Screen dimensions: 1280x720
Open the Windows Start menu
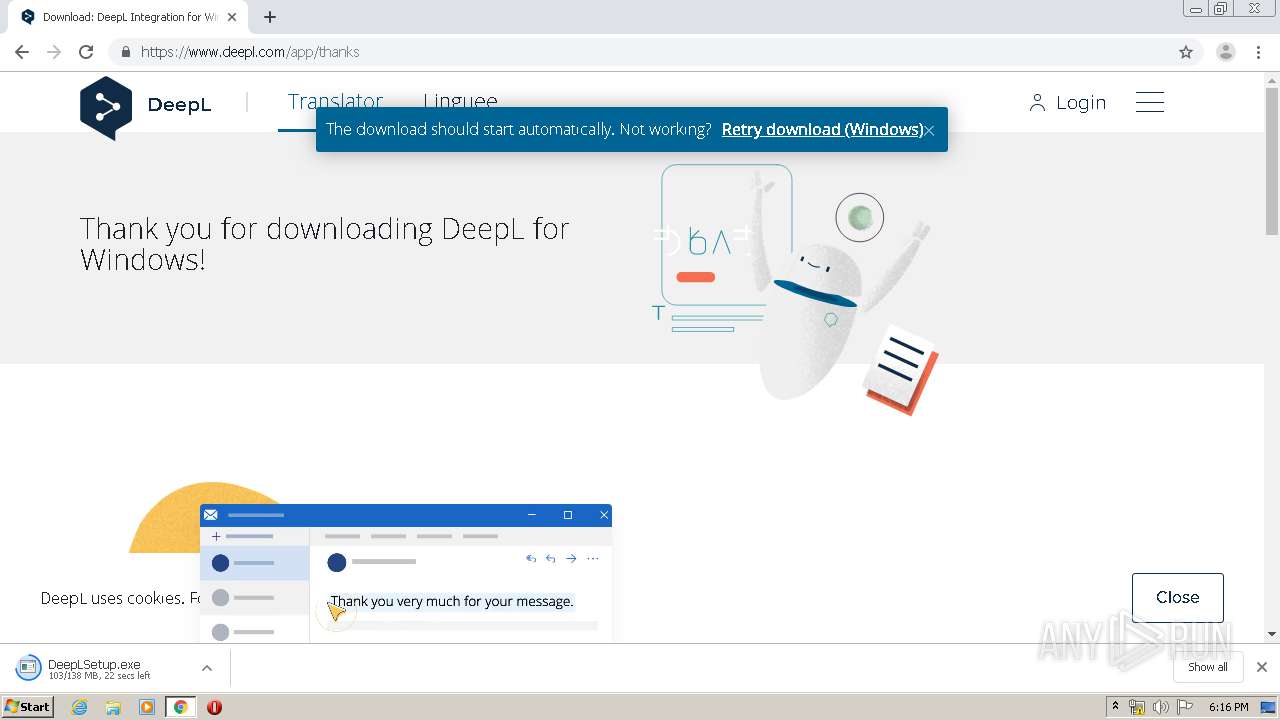[27, 707]
